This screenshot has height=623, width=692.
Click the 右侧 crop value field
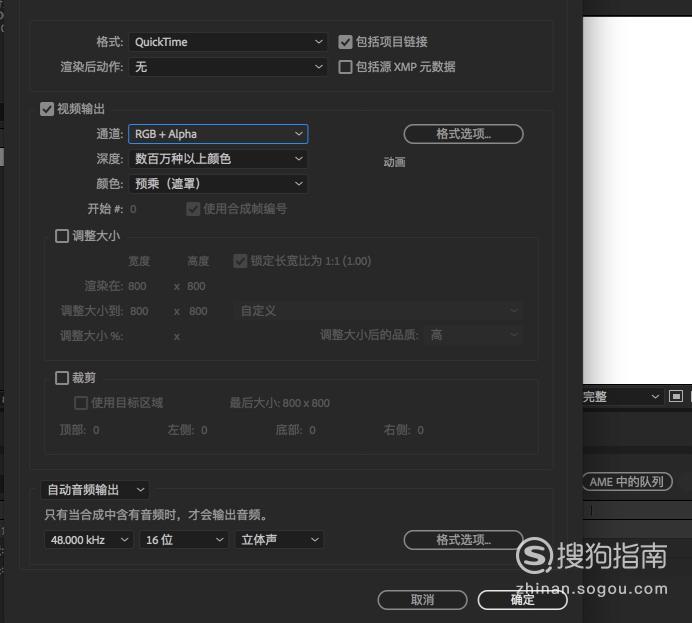click(421, 430)
